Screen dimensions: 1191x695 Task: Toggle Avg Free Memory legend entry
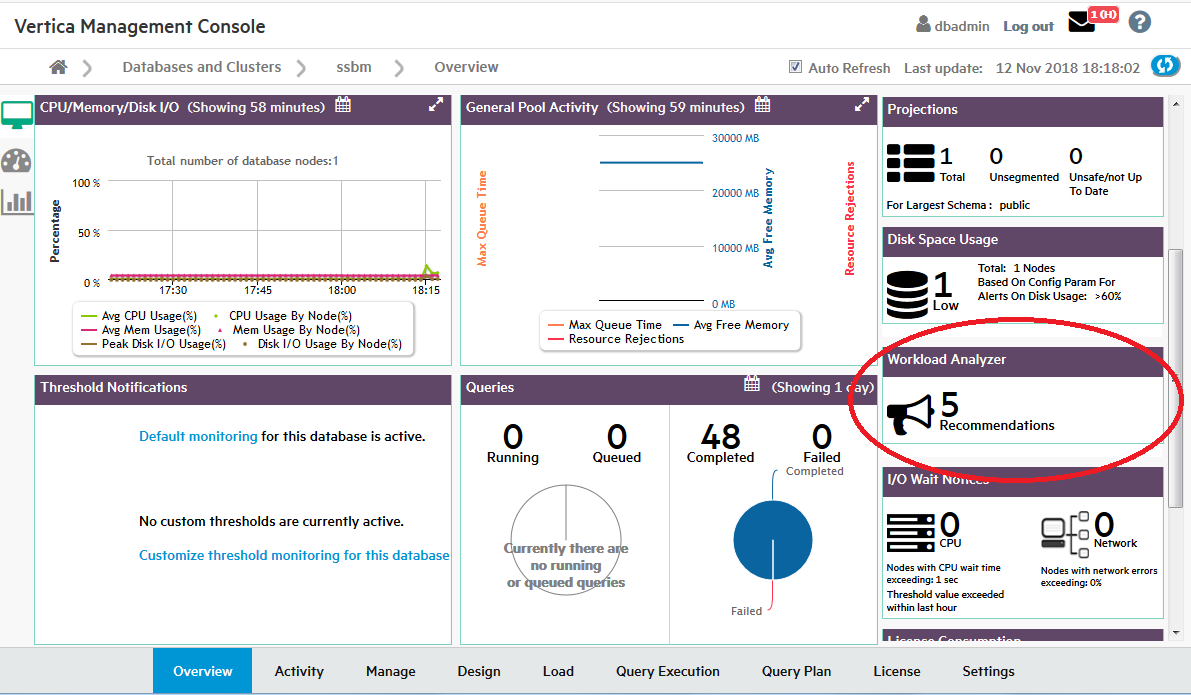[x=731, y=325]
